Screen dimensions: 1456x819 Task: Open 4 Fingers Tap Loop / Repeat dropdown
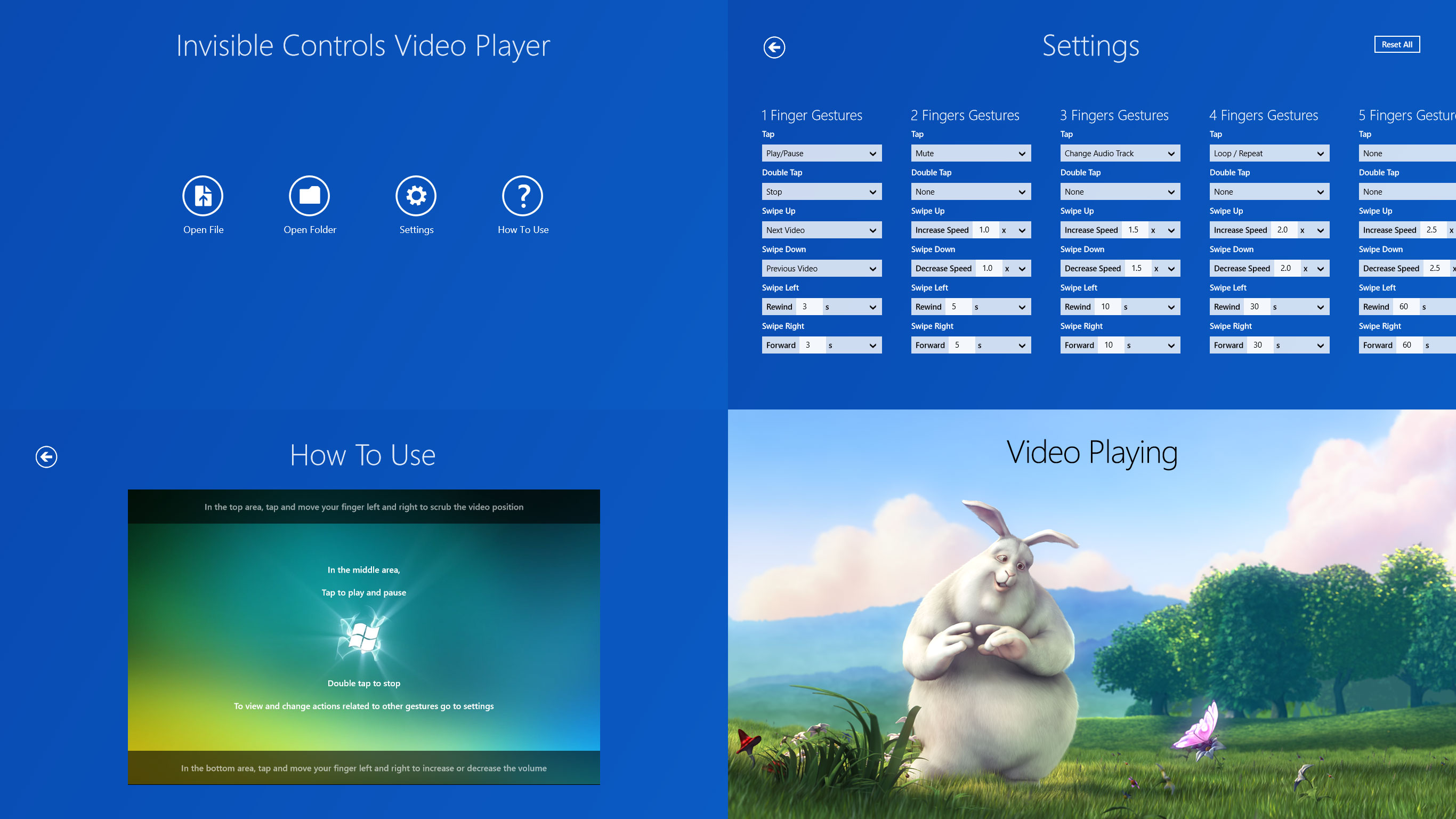point(1269,153)
